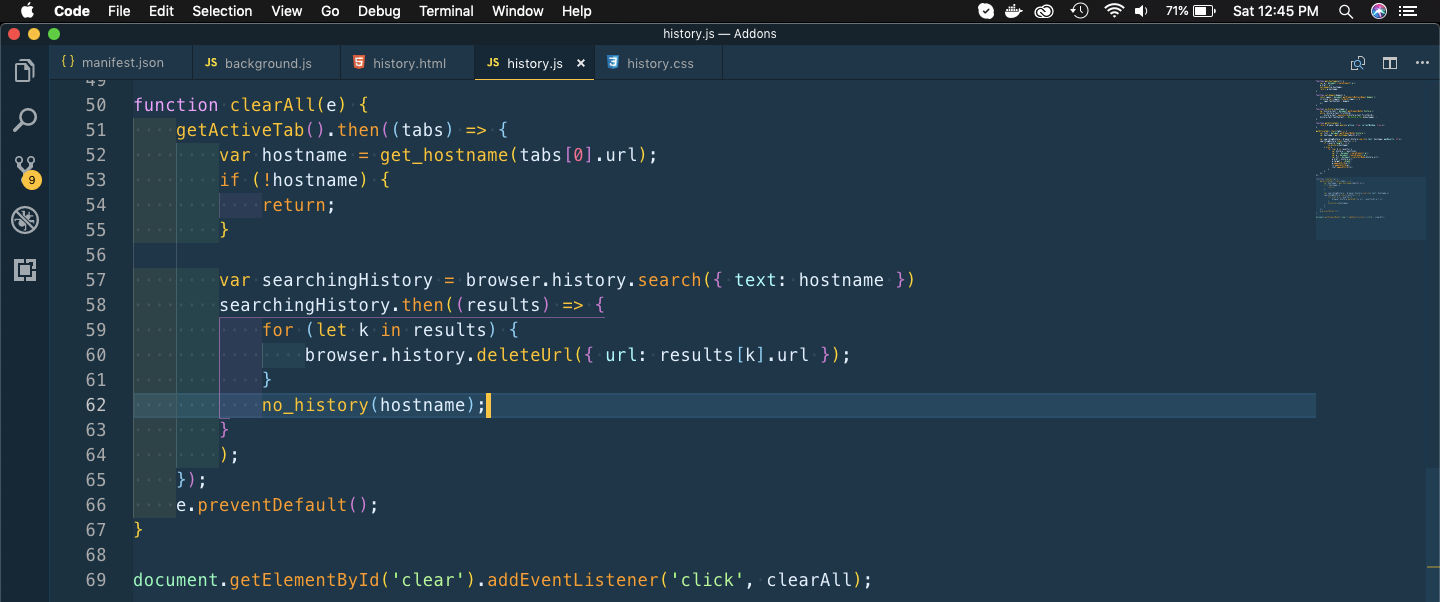
Task: Click searchingHistory variable on line 57
Action: [347, 280]
